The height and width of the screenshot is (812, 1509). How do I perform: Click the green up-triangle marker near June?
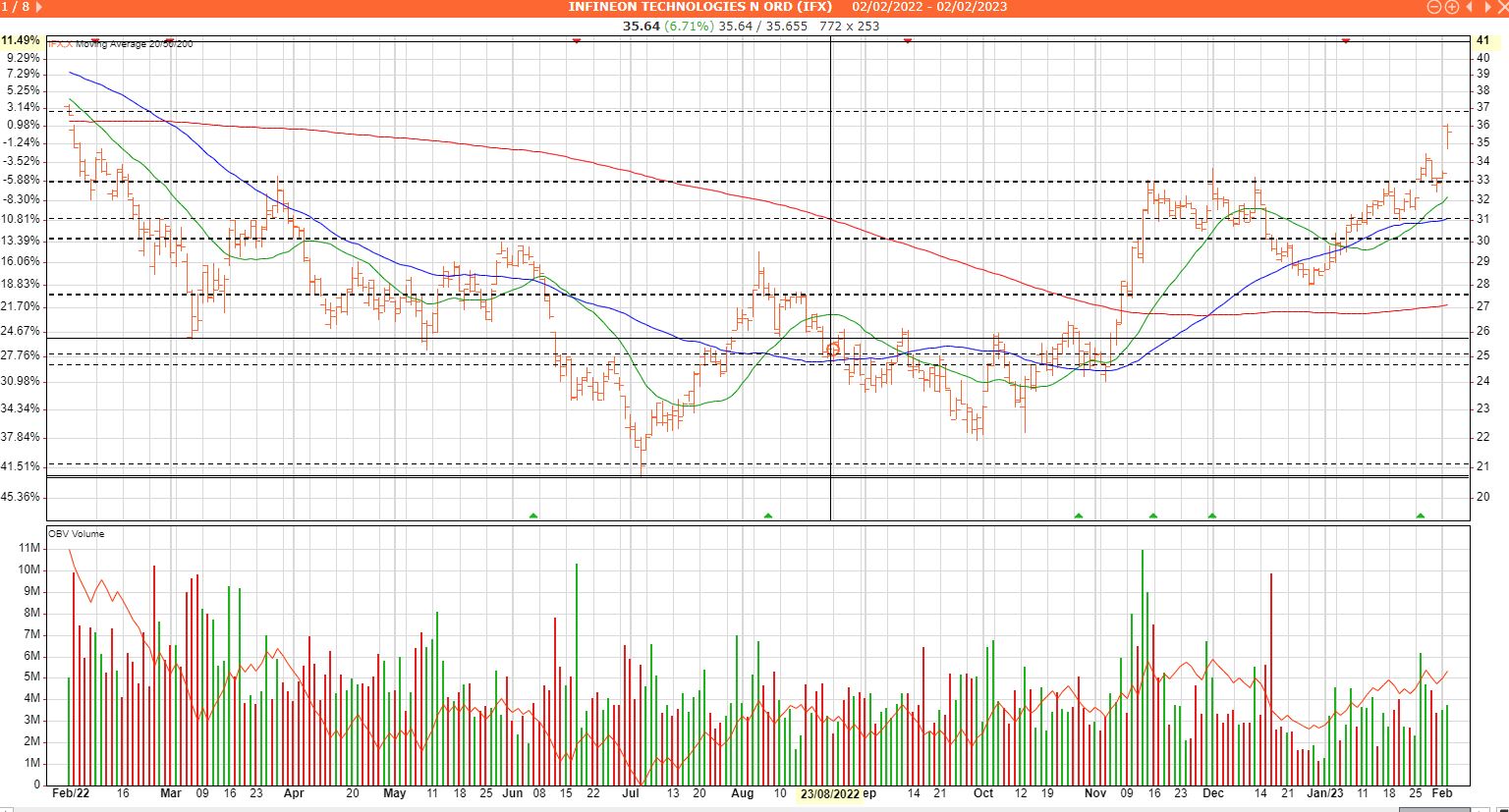click(x=533, y=514)
